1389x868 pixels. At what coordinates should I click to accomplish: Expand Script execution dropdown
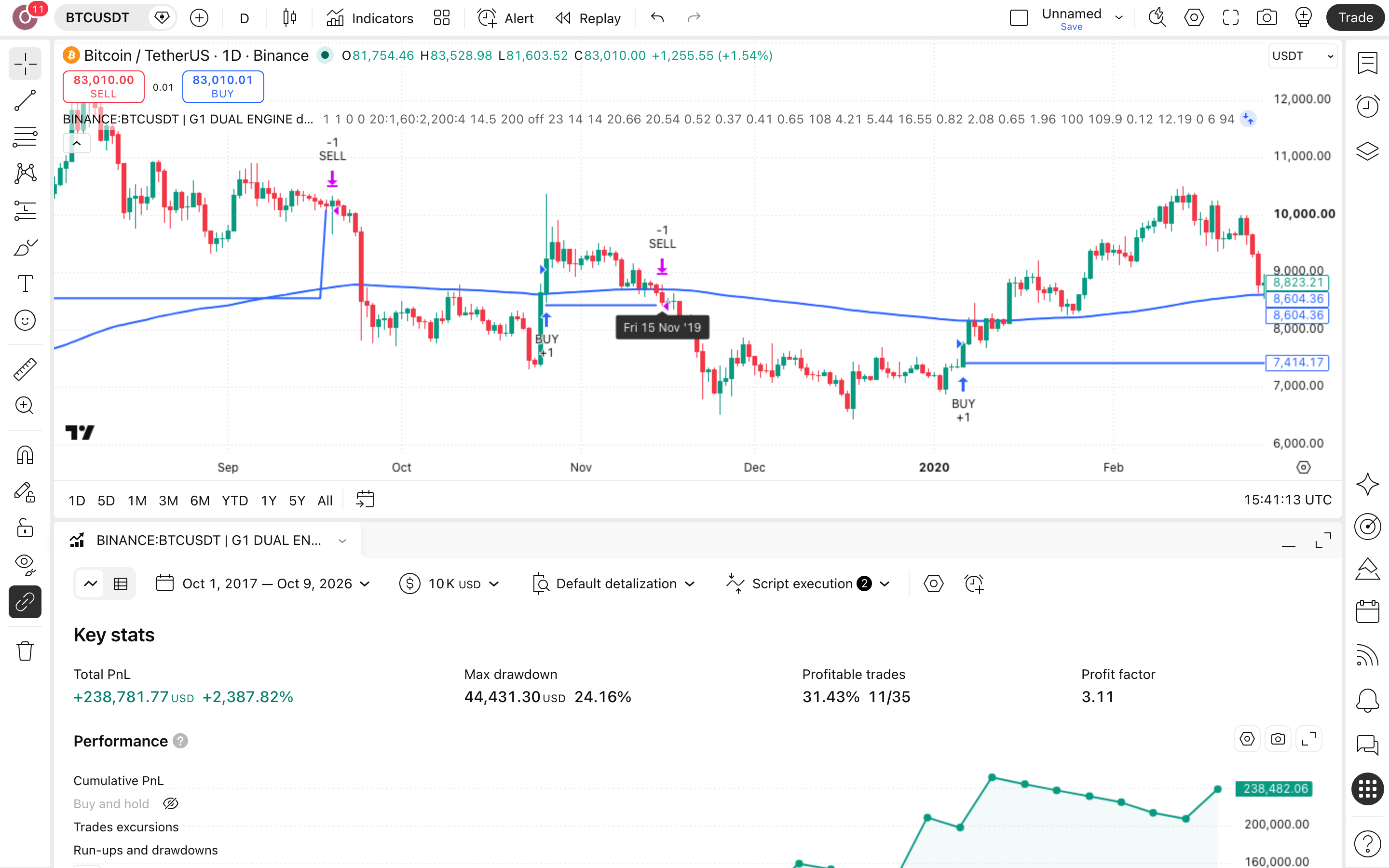point(809,584)
